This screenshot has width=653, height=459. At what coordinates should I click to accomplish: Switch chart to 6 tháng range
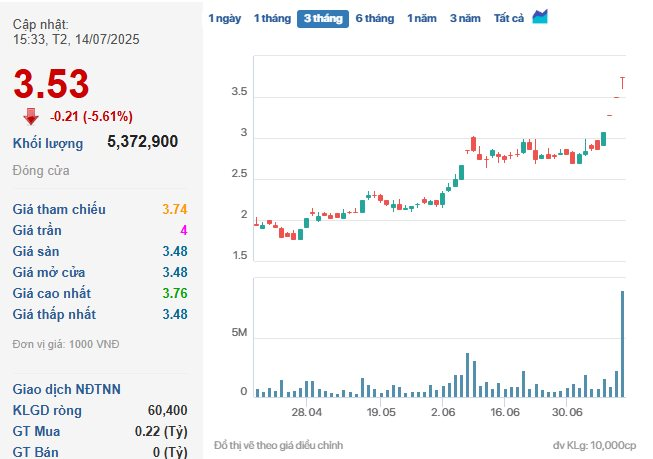click(x=375, y=18)
